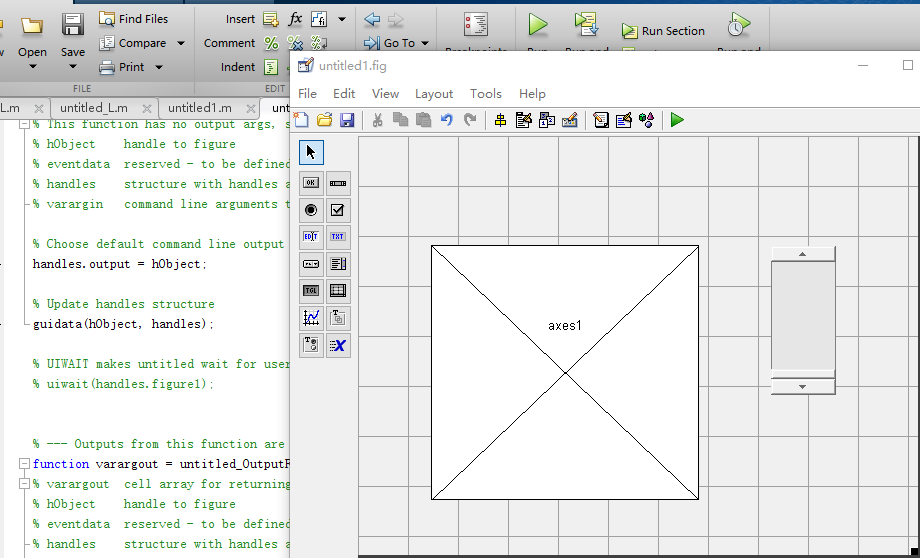Viewport: 920px width, 558px height.
Task: Pick the ActiveX Control component
Action: pos(338,345)
